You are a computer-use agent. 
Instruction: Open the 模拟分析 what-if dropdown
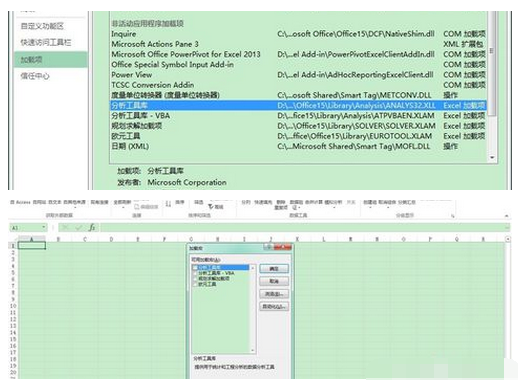(x=333, y=203)
